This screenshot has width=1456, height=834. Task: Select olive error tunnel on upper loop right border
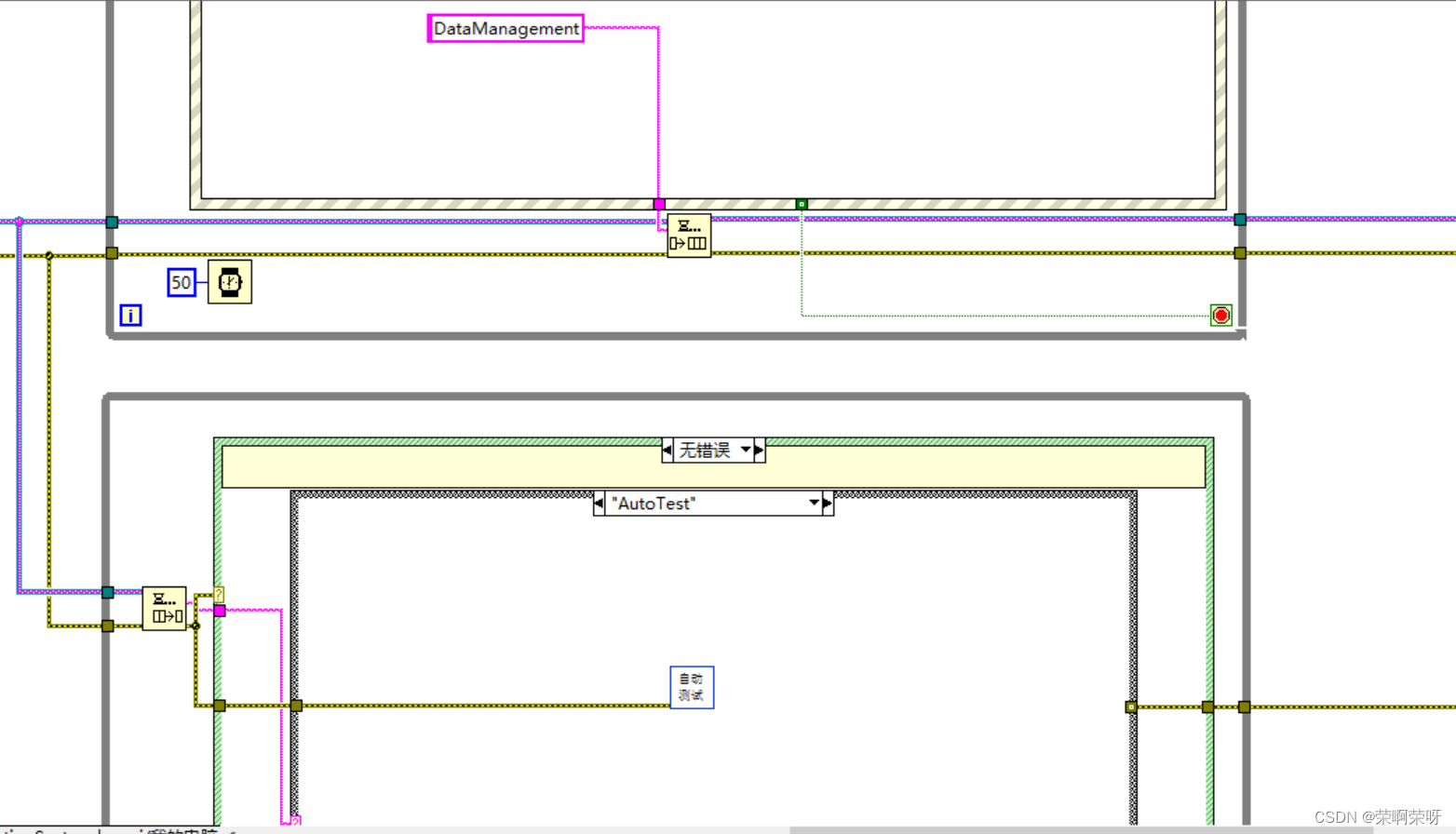pyautogui.click(x=1240, y=253)
